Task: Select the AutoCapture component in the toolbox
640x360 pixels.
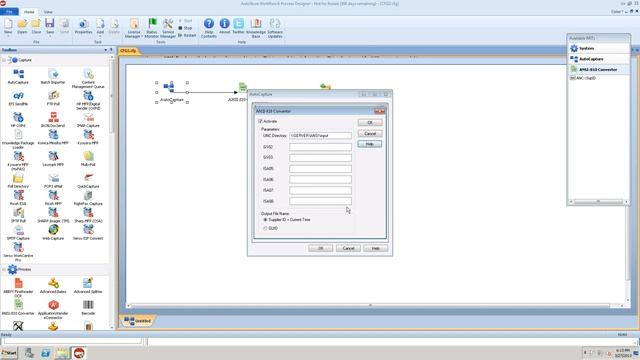Action: click(x=18, y=76)
